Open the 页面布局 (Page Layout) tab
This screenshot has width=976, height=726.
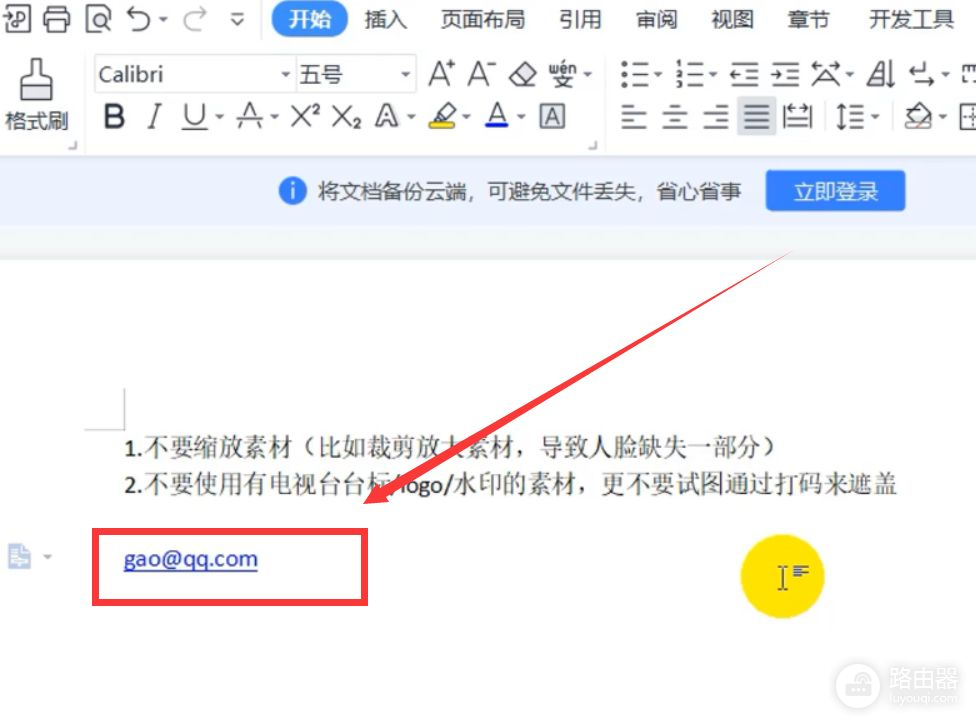[482, 19]
